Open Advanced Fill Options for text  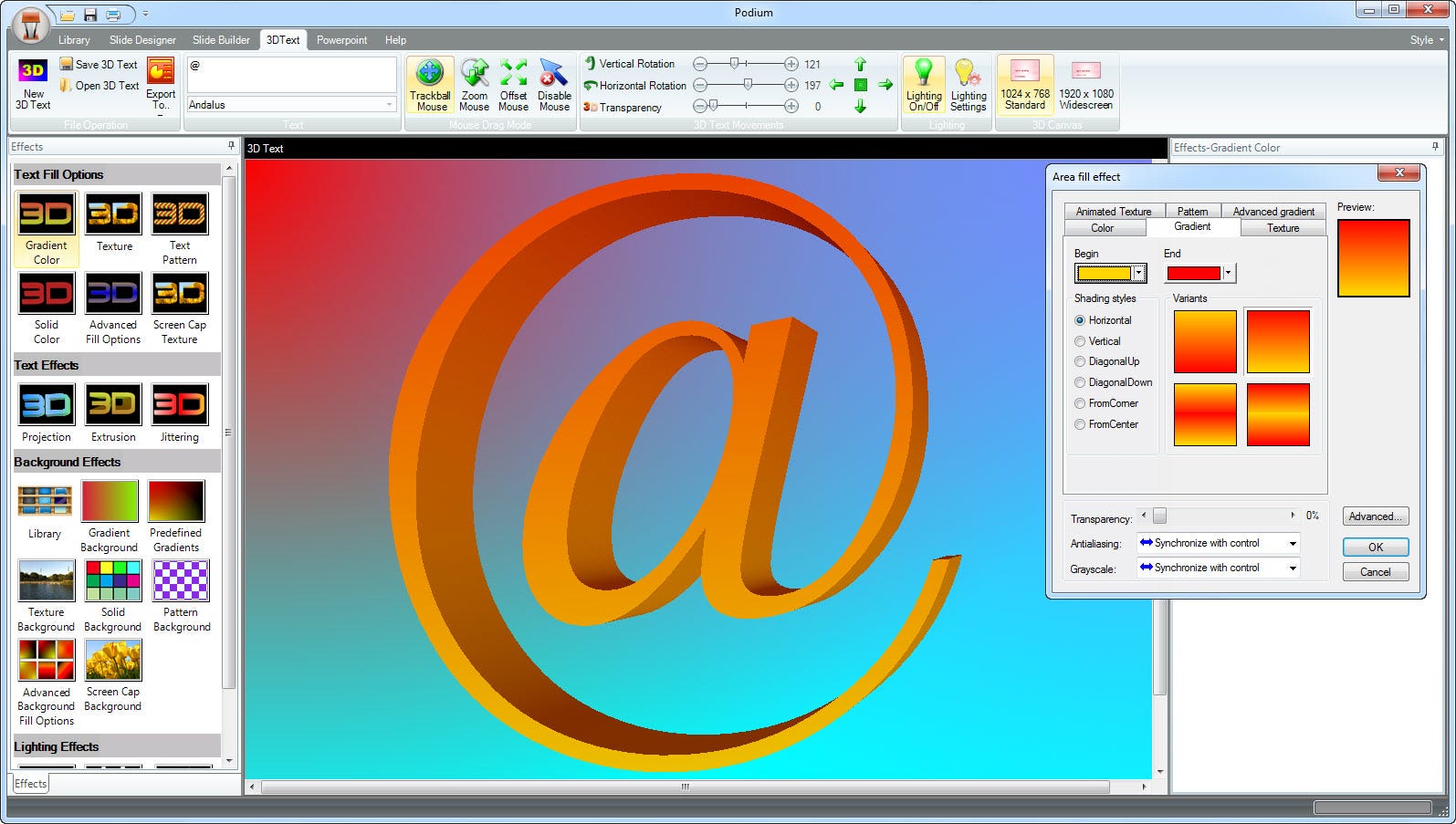coord(113,308)
